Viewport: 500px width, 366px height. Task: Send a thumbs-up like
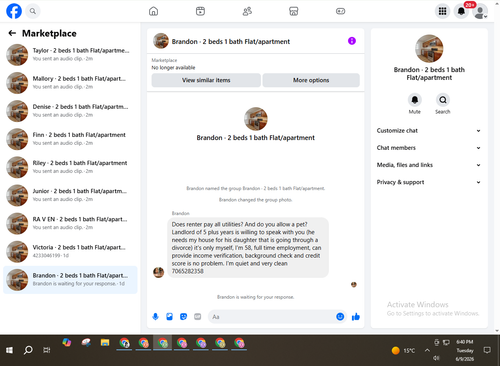356,317
